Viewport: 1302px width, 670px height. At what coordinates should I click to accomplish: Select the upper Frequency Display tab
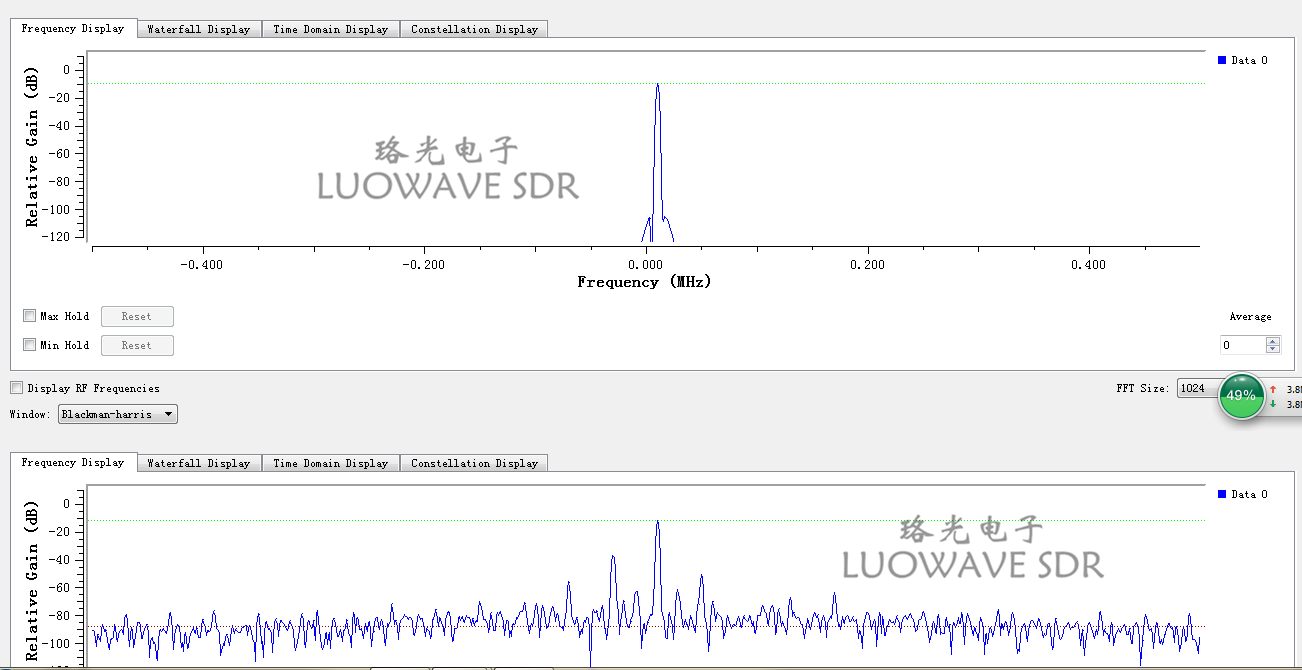73,28
